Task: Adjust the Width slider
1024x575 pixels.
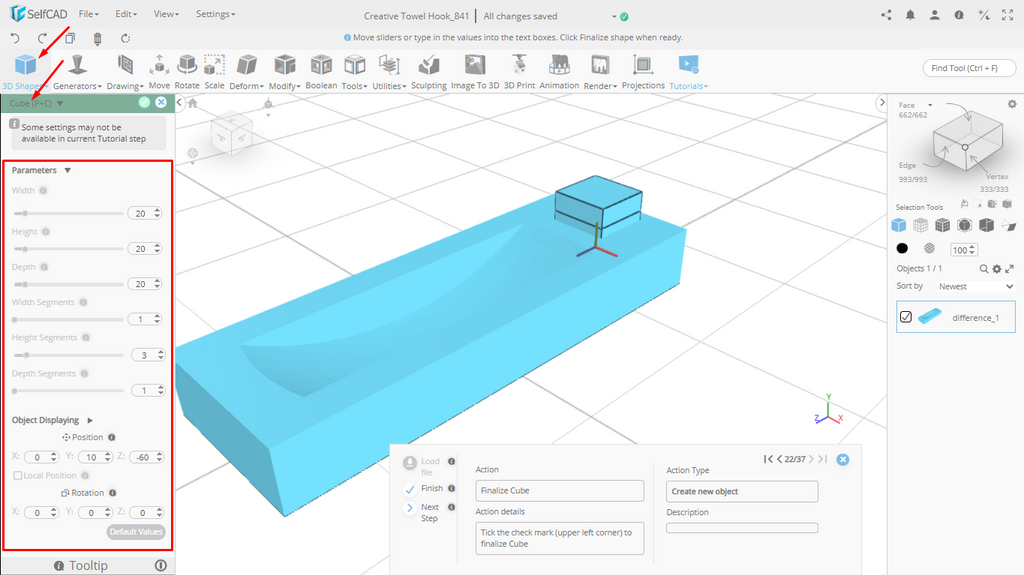Action: pos(69,213)
